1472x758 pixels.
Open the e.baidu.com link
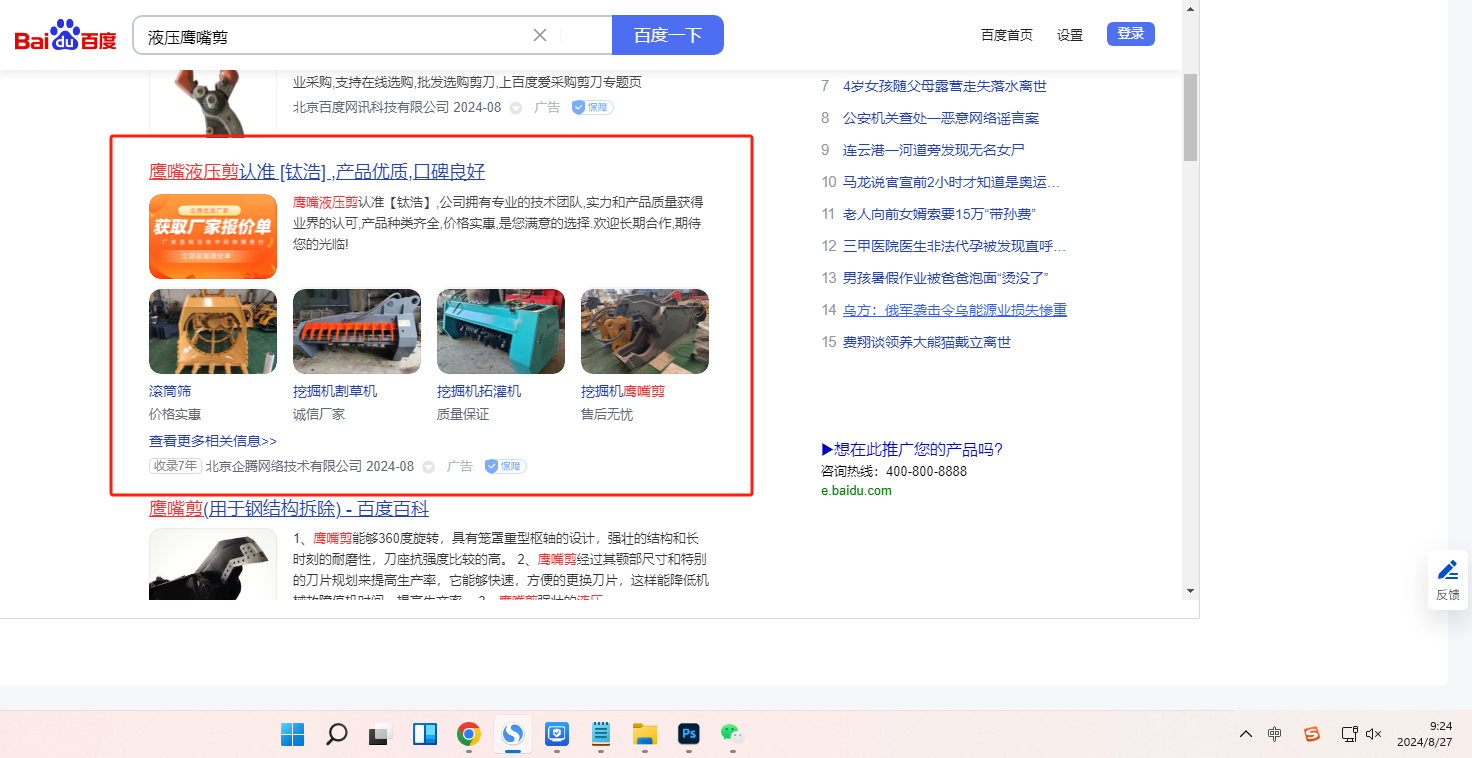(x=856, y=491)
